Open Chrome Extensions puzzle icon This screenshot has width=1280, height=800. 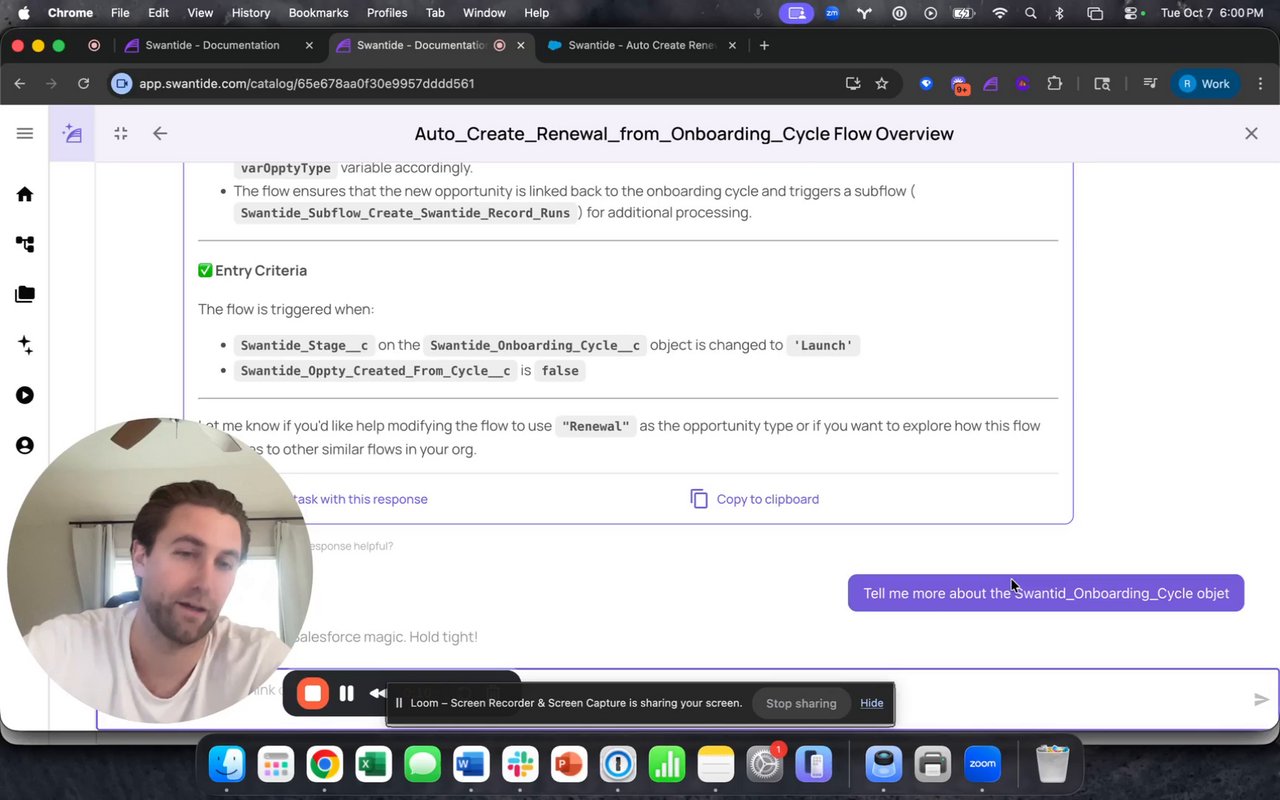pyautogui.click(x=1054, y=84)
